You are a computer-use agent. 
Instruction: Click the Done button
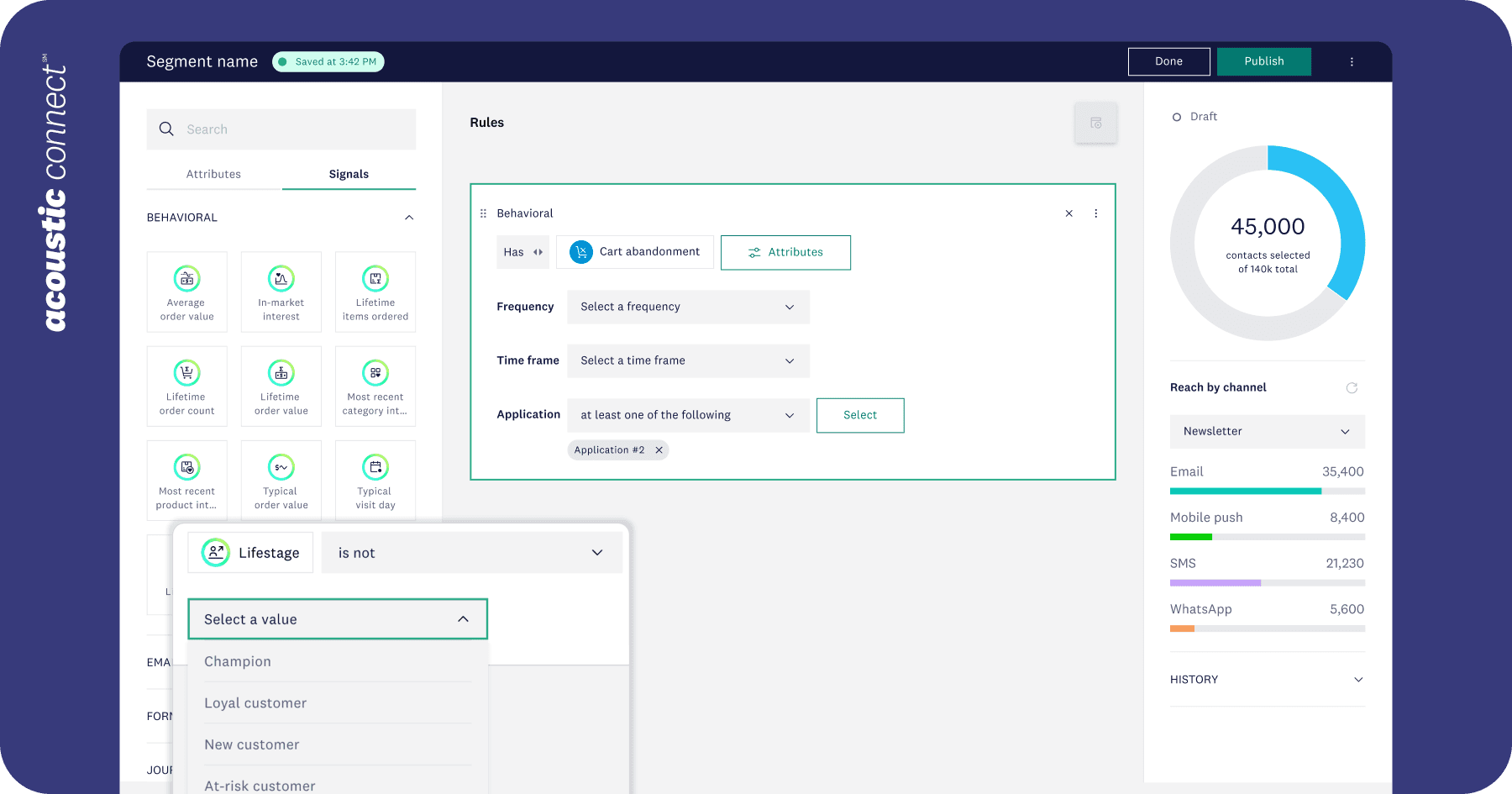1168,61
